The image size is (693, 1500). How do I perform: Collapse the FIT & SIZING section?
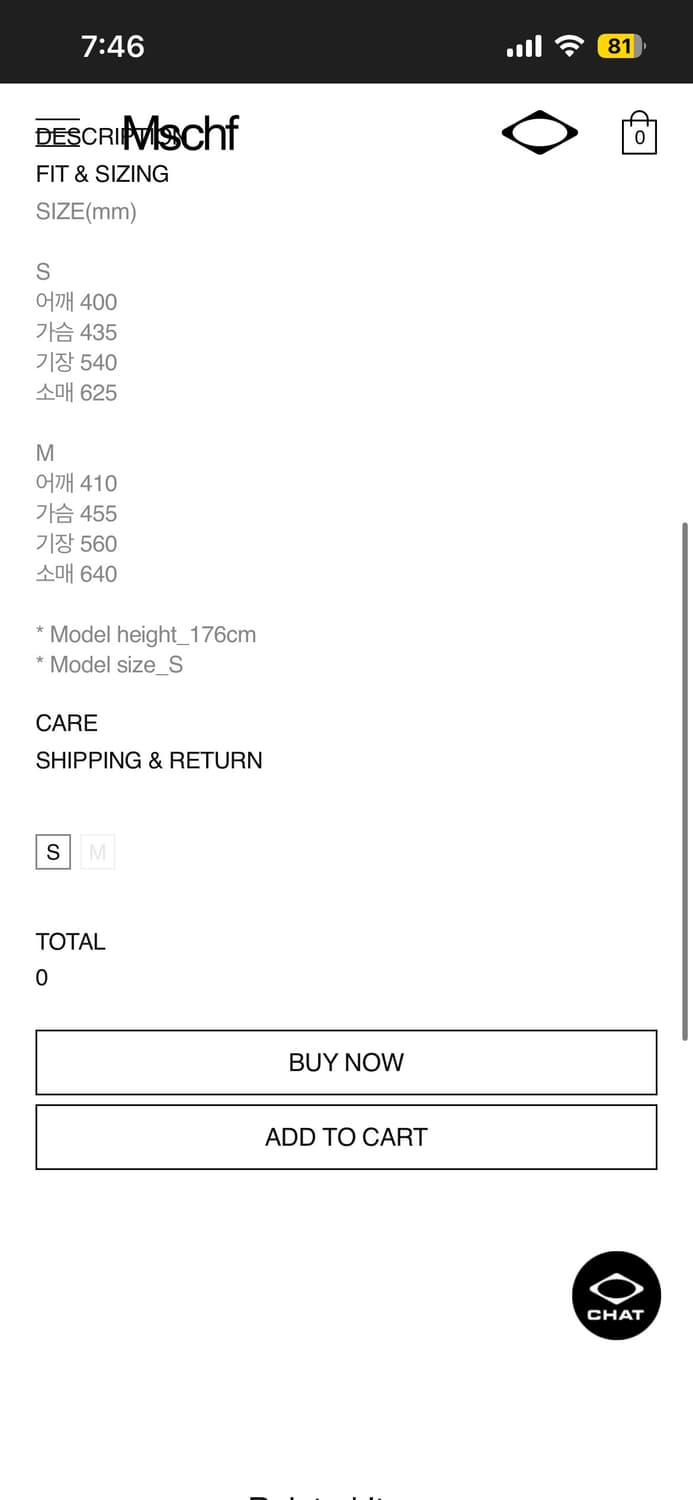102,174
